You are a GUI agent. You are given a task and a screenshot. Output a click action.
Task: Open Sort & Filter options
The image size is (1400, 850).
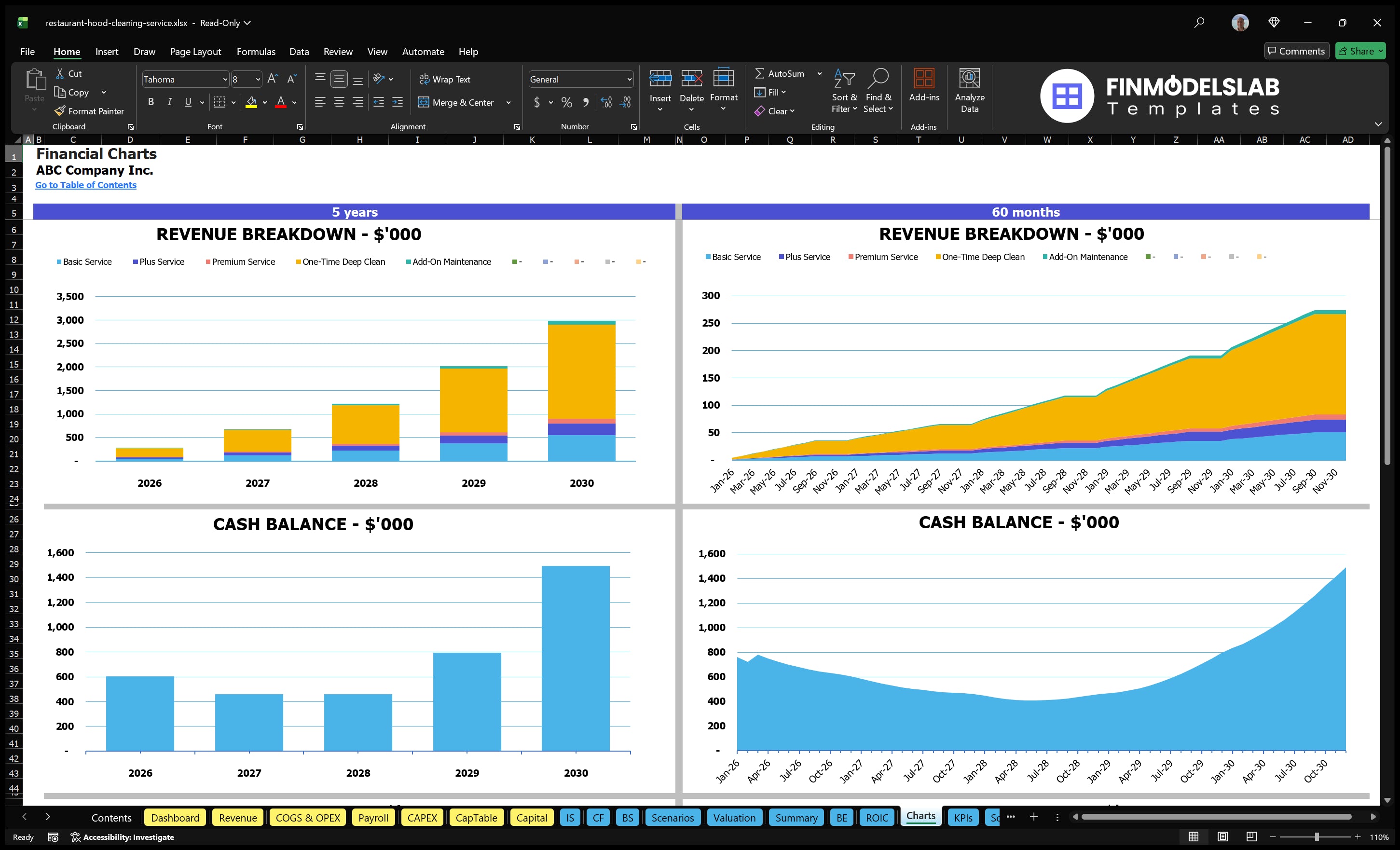click(844, 91)
